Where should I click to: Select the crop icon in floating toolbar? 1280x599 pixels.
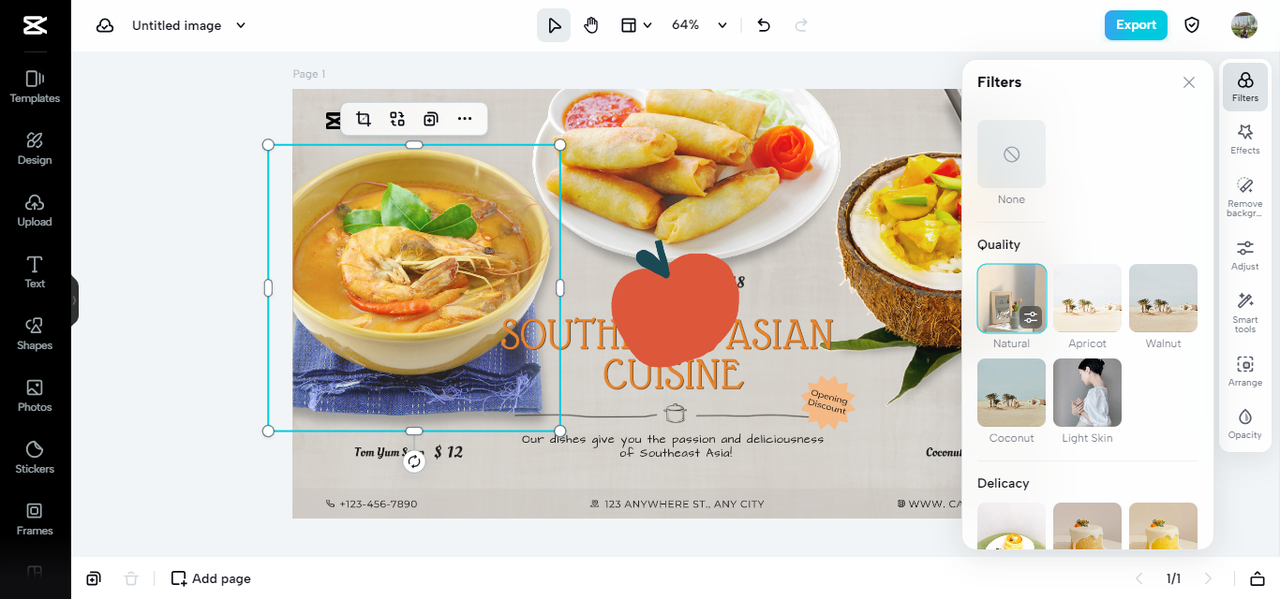tap(363, 119)
